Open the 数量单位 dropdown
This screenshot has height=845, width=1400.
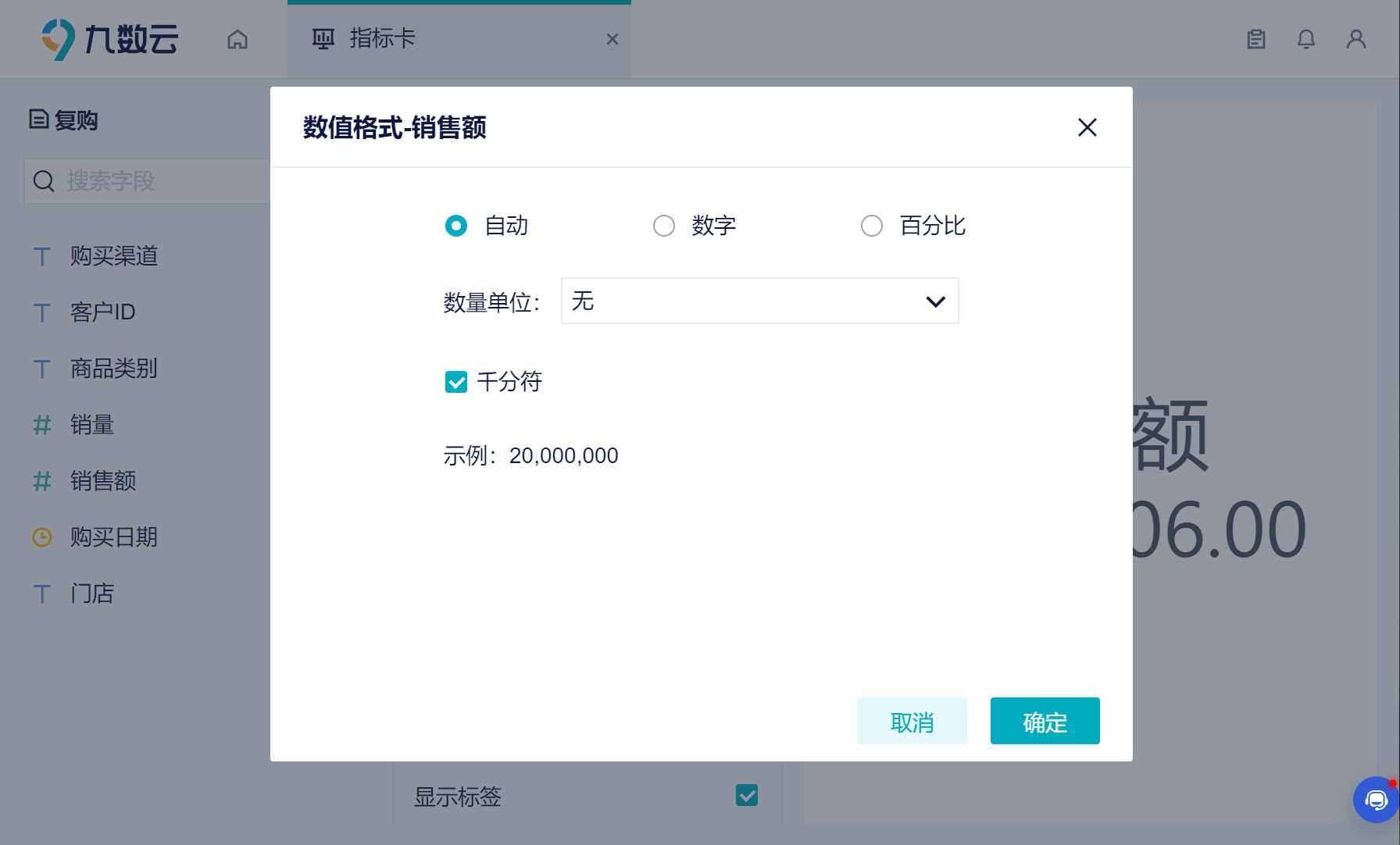760,301
